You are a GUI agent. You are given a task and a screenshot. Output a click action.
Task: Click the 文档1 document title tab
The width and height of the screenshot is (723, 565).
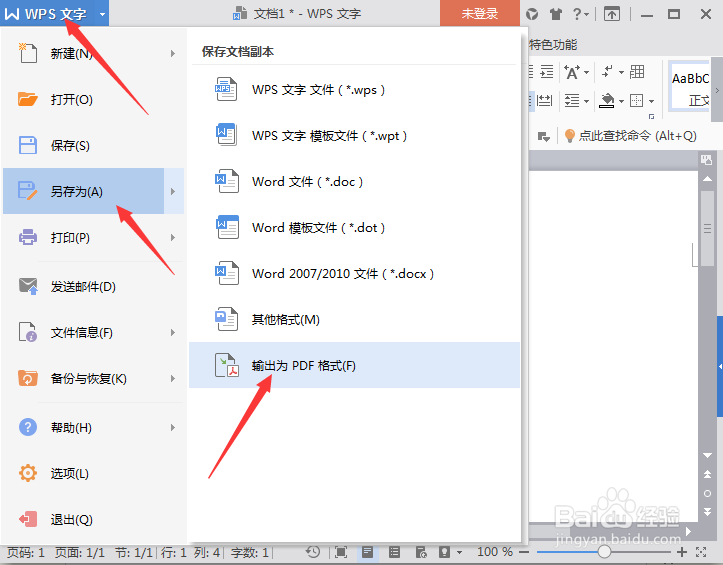(x=297, y=13)
